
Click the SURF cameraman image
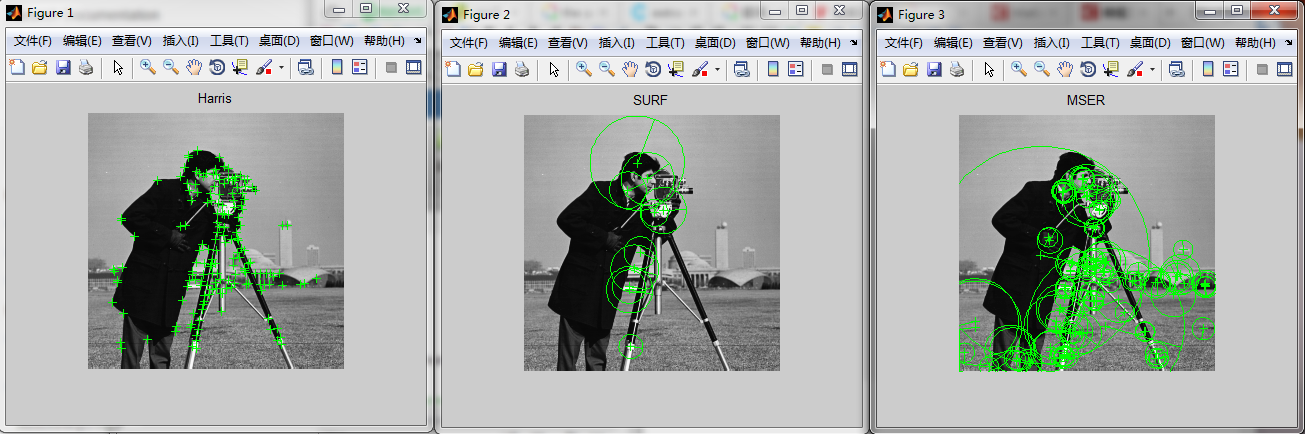pos(652,243)
